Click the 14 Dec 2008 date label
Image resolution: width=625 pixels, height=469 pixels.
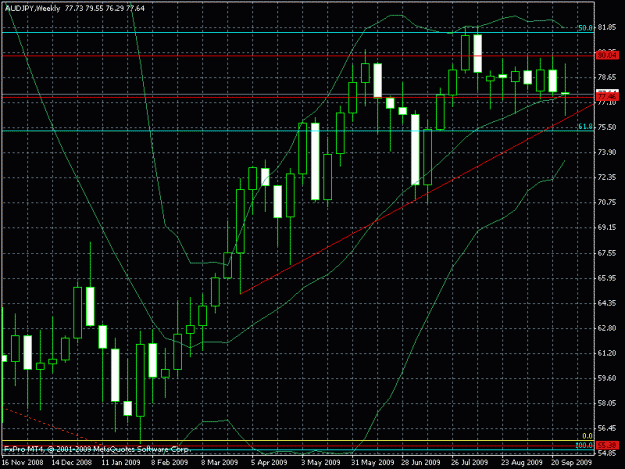coord(72,462)
